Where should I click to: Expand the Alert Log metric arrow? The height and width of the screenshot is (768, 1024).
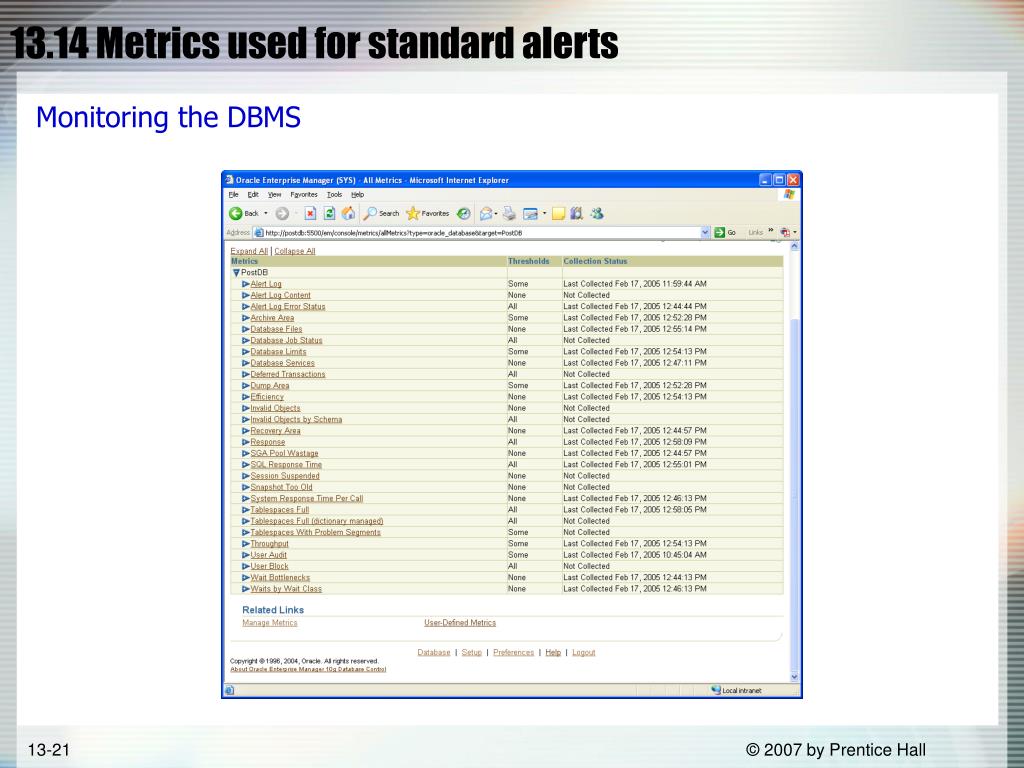246,284
